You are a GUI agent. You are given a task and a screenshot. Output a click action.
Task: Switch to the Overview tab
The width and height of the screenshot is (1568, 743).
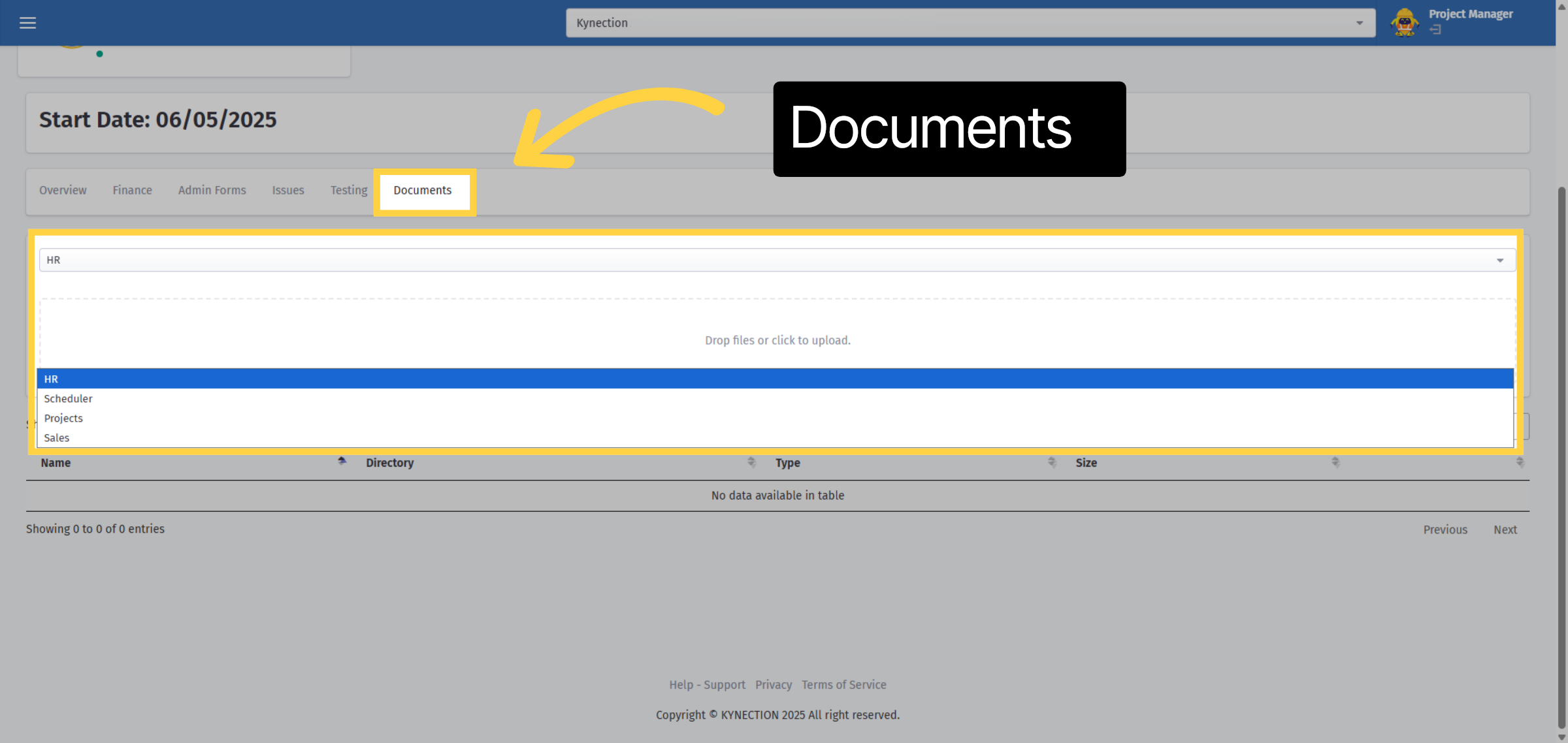pyautogui.click(x=63, y=190)
